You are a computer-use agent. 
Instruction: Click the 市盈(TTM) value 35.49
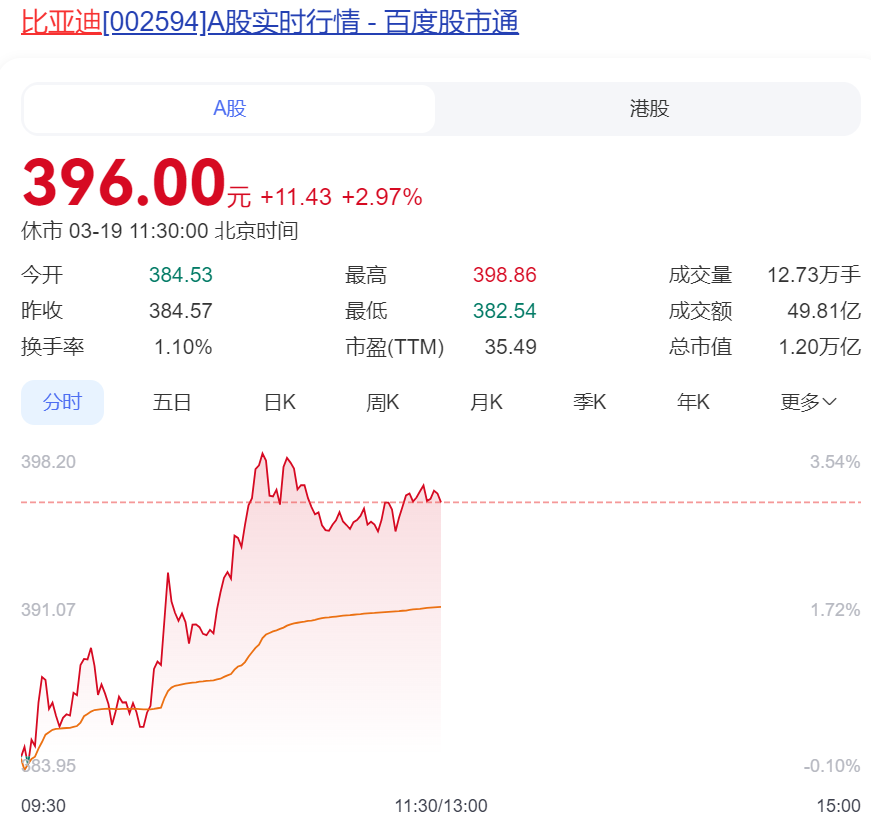(x=511, y=347)
